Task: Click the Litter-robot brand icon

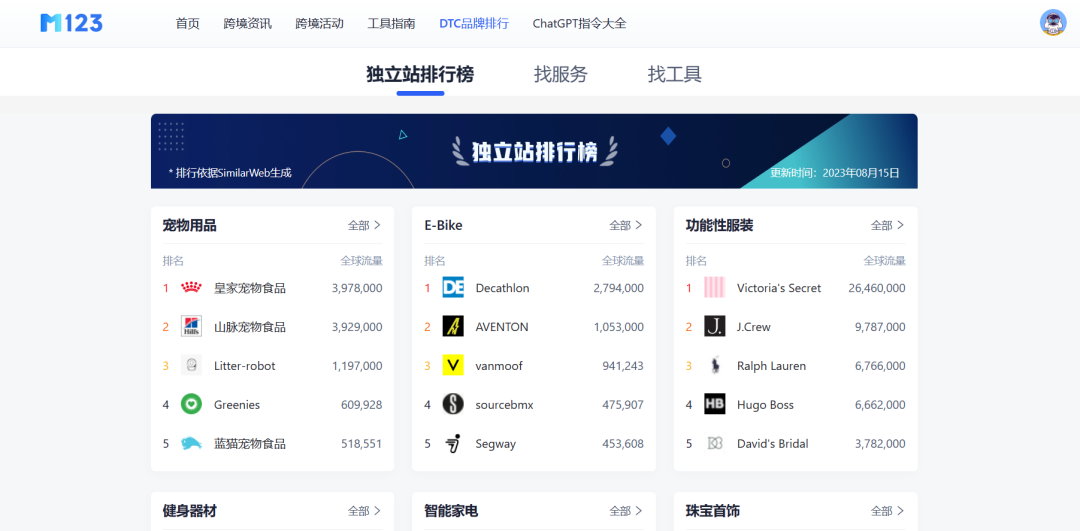Action: pos(191,366)
